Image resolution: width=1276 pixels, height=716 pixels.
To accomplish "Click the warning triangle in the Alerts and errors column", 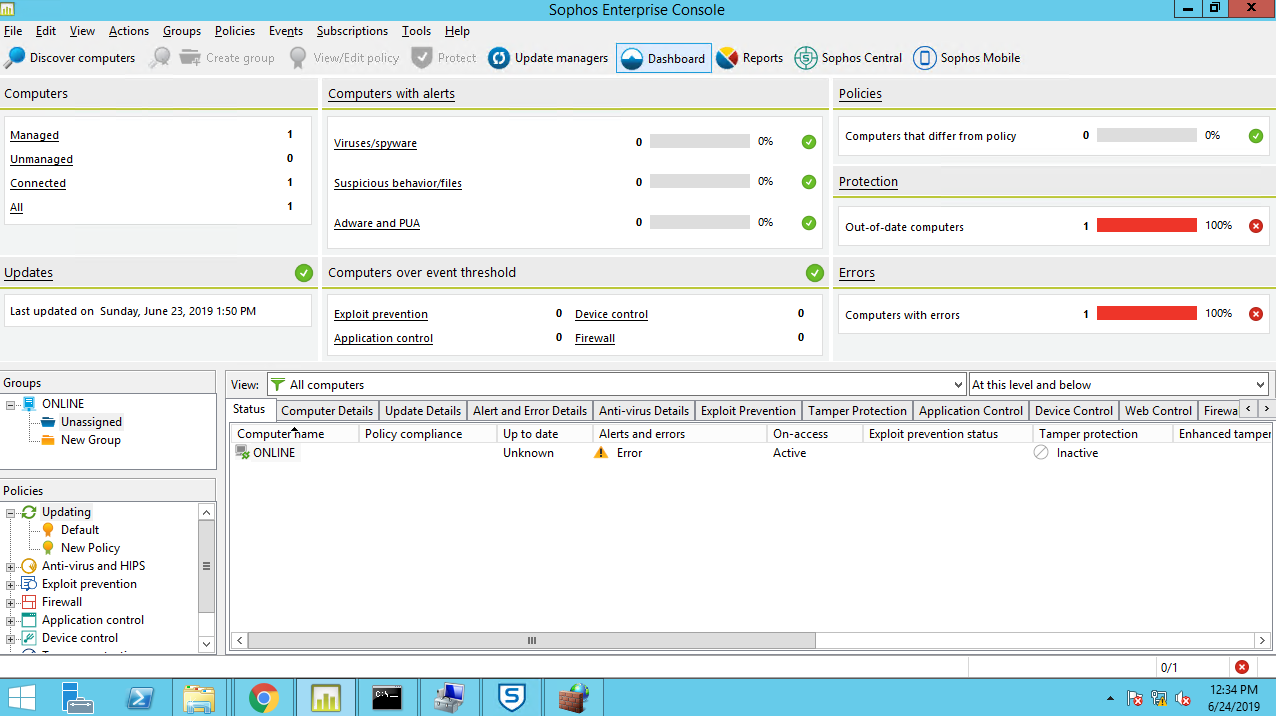I will 601,453.
